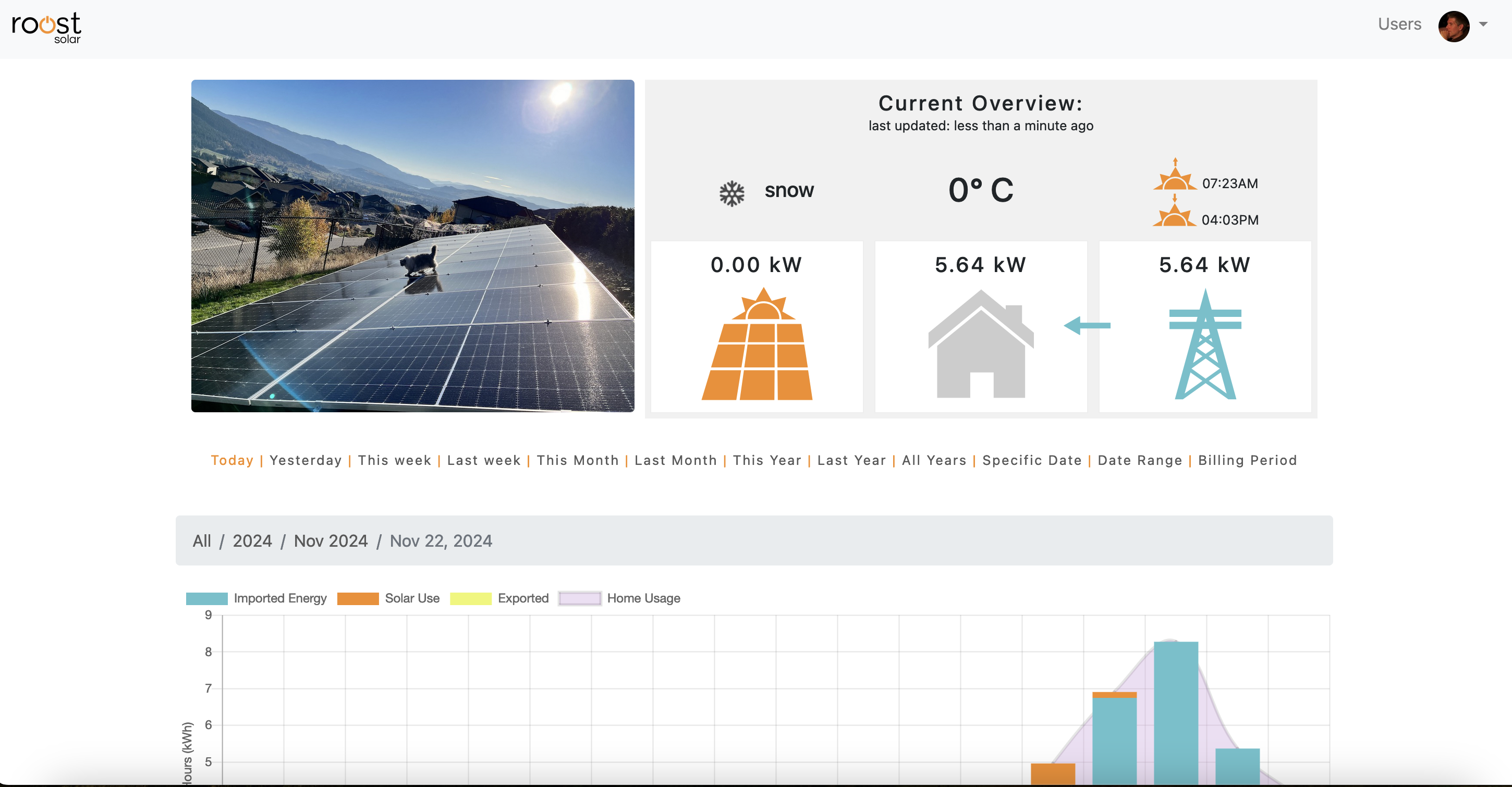1512x787 pixels.
Task: Select the Yesterday period
Action: point(306,460)
